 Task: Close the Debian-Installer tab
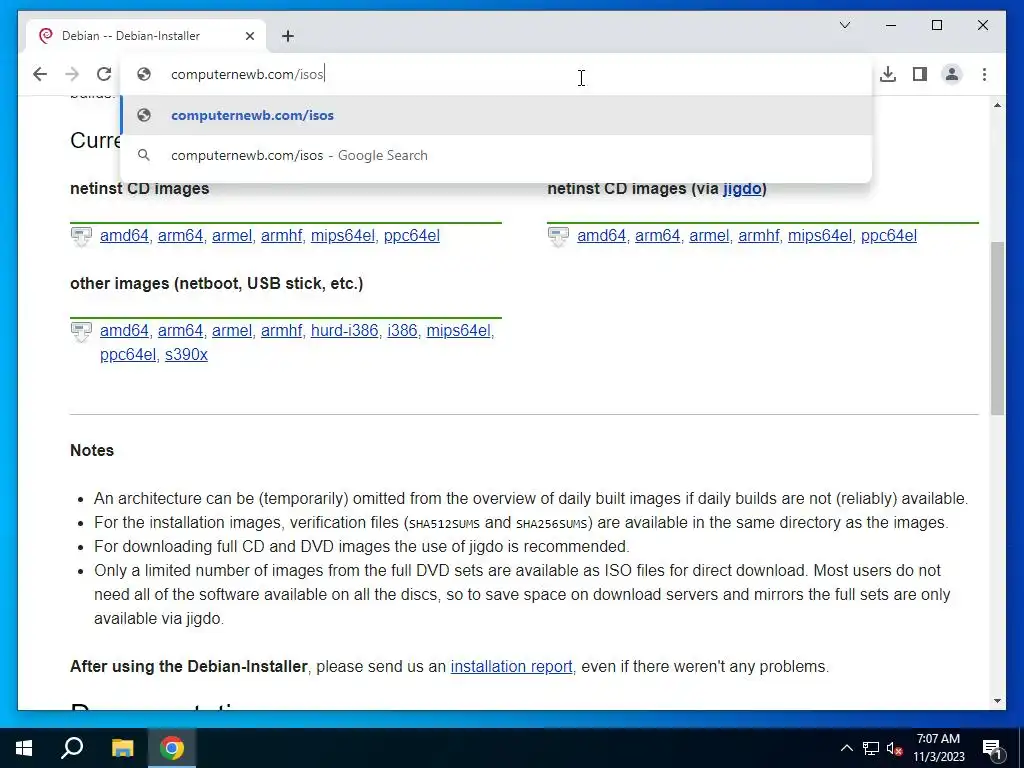249,36
